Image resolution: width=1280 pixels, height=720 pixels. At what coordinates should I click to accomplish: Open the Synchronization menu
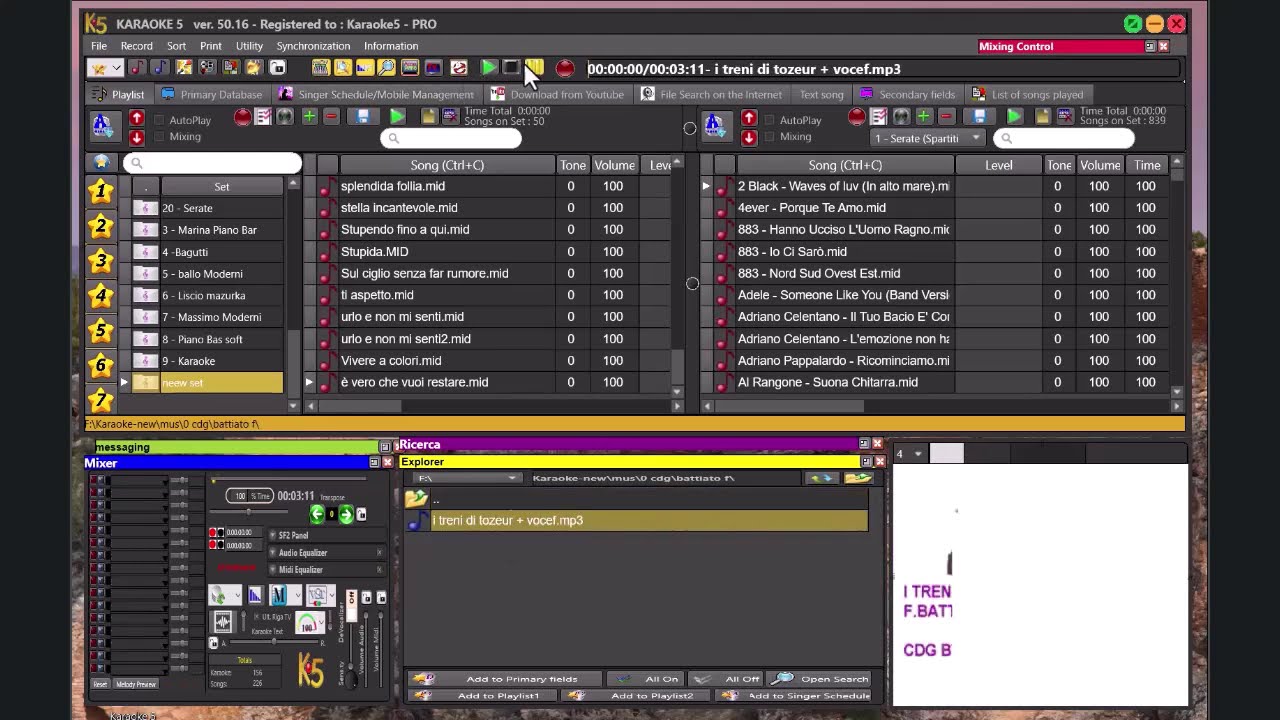313,46
